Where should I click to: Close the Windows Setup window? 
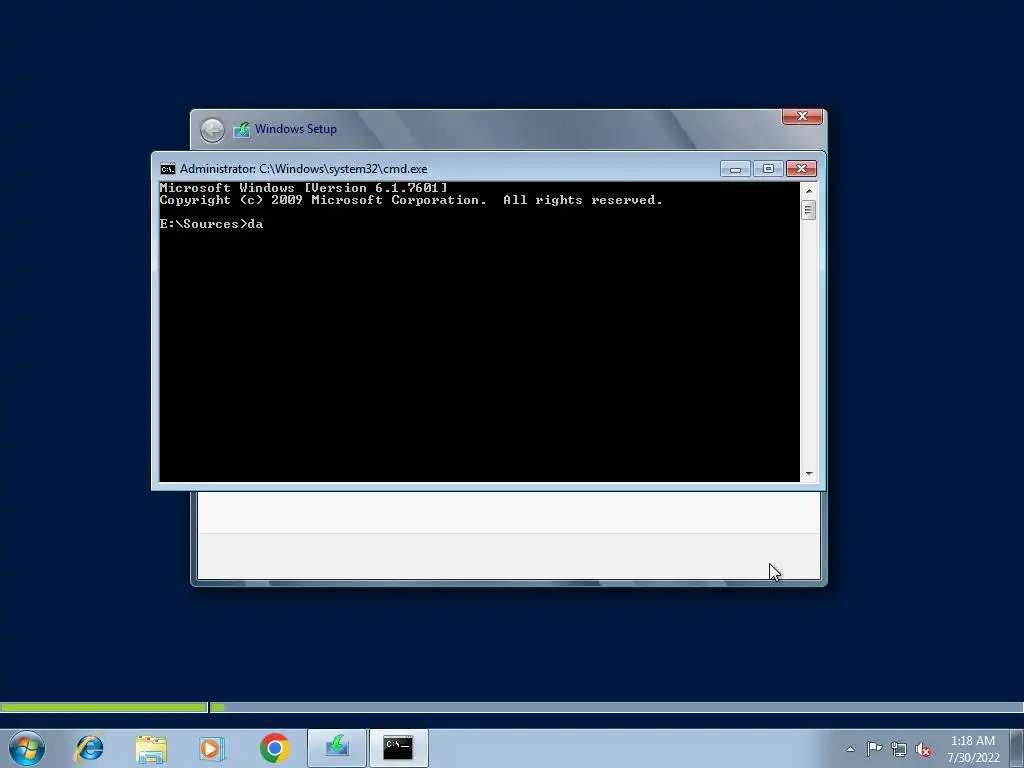click(802, 116)
